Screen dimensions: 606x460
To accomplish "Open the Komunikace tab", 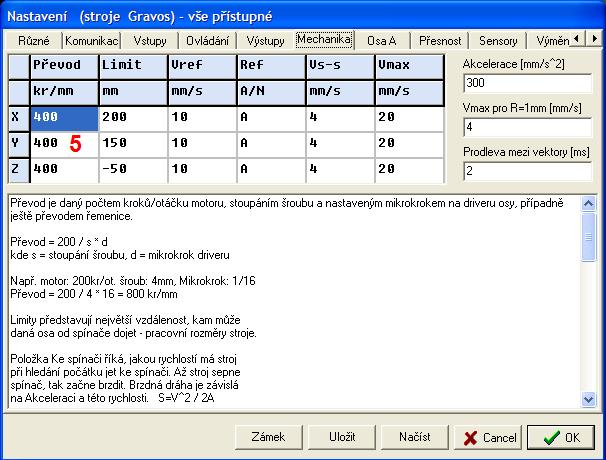I will (x=92, y=41).
